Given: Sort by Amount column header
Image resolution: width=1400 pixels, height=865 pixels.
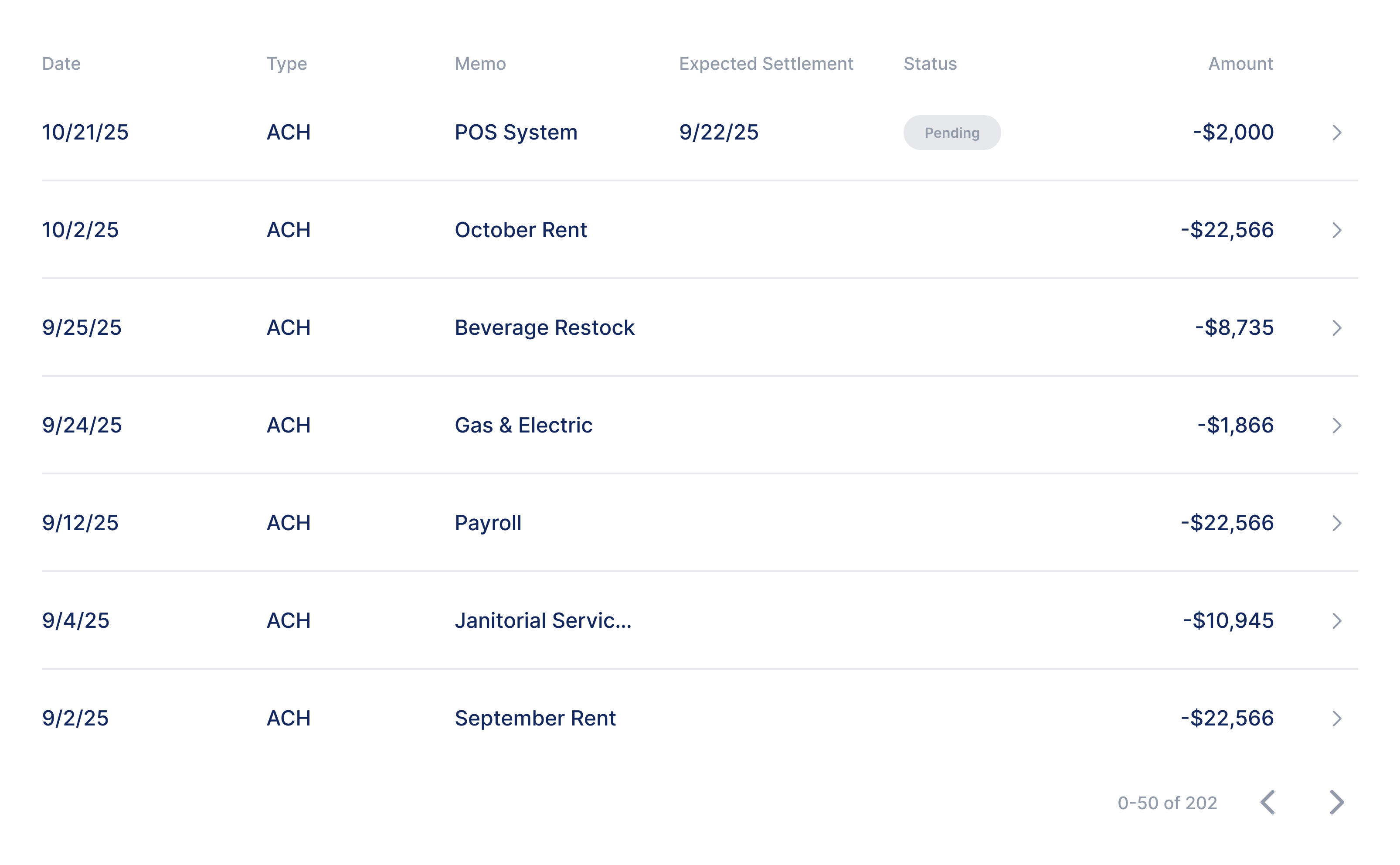Looking at the screenshot, I should (1240, 64).
